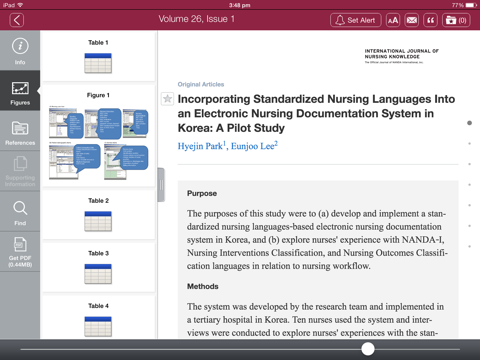Tap the Wi-Fi indicator in status bar
Image resolution: width=480 pixels, height=360 pixels.
pyautogui.click(x=20, y=5)
